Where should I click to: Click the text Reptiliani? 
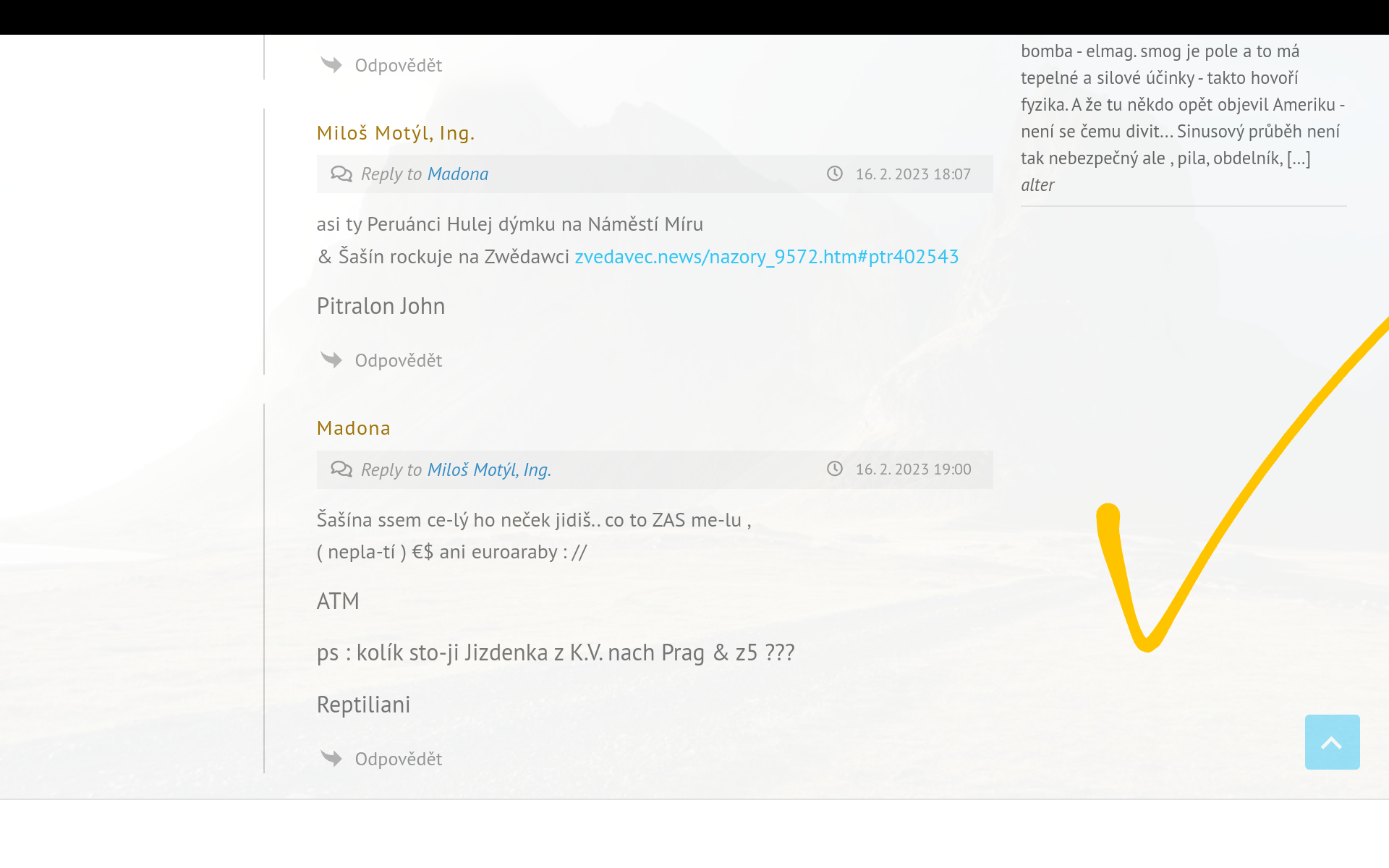point(364,705)
